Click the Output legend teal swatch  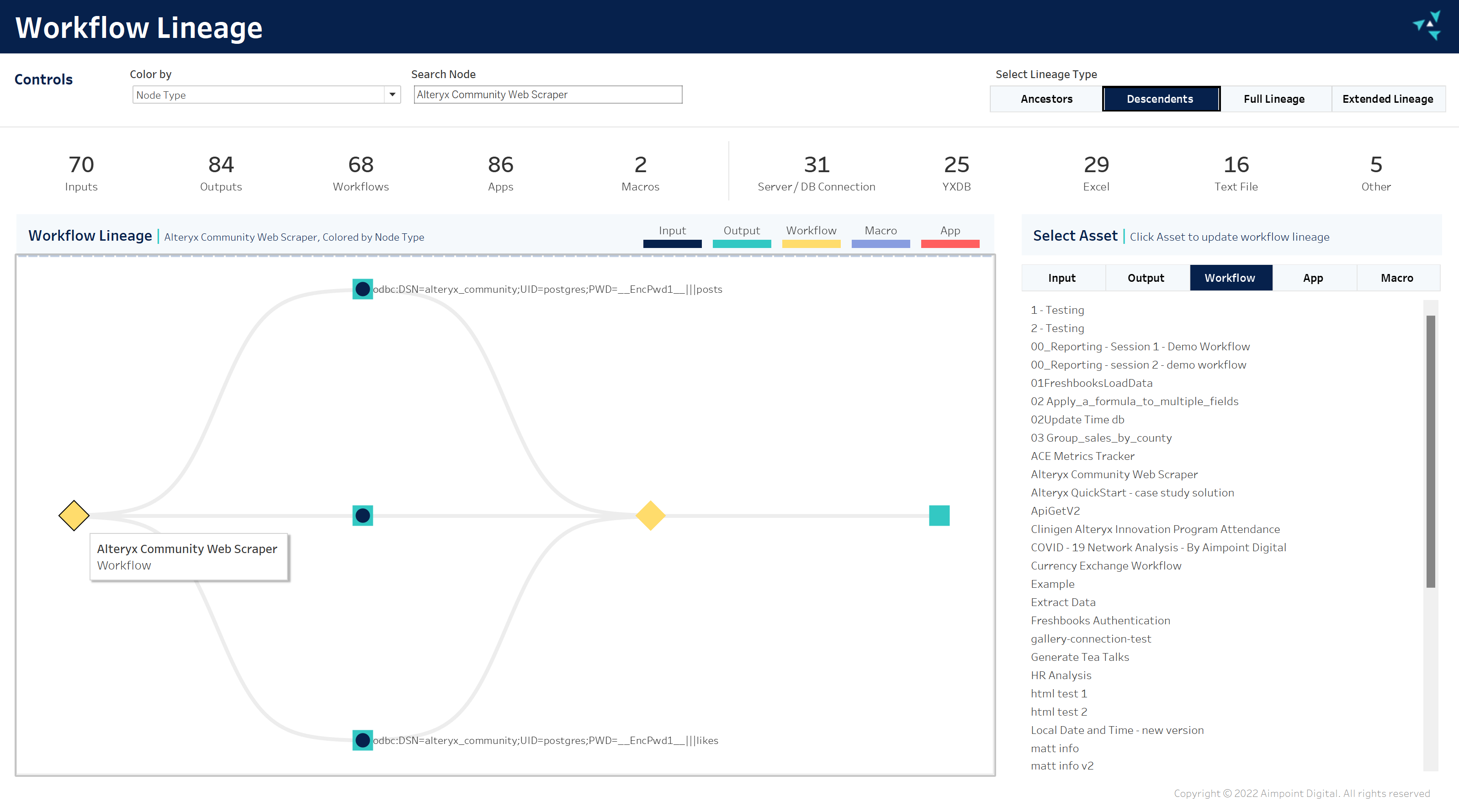(x=742, y=244)
